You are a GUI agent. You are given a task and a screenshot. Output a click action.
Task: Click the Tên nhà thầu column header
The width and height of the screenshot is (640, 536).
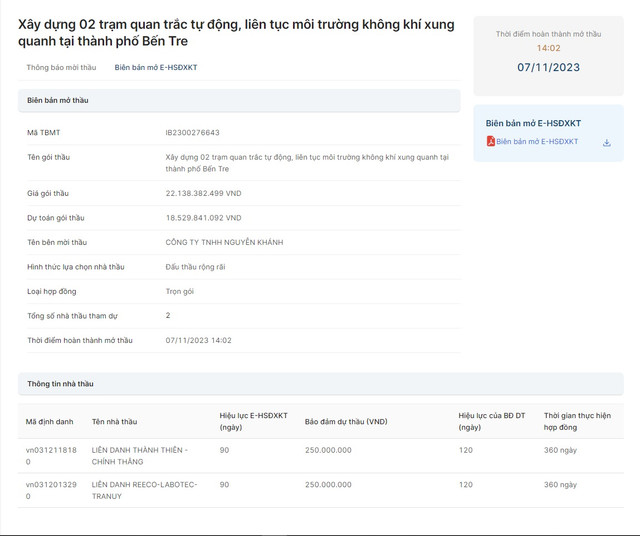coord(114,422)
